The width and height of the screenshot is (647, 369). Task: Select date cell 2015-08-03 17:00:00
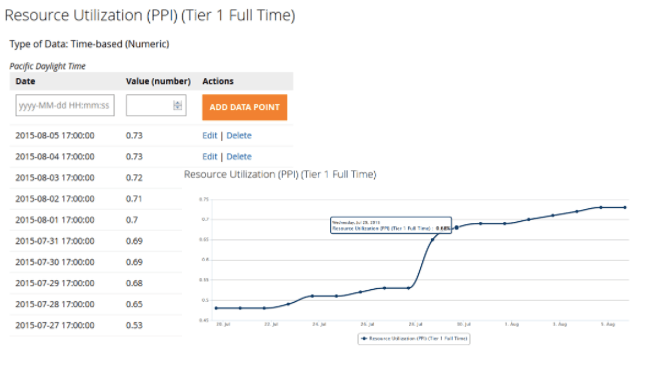click(x=55, y=177)
